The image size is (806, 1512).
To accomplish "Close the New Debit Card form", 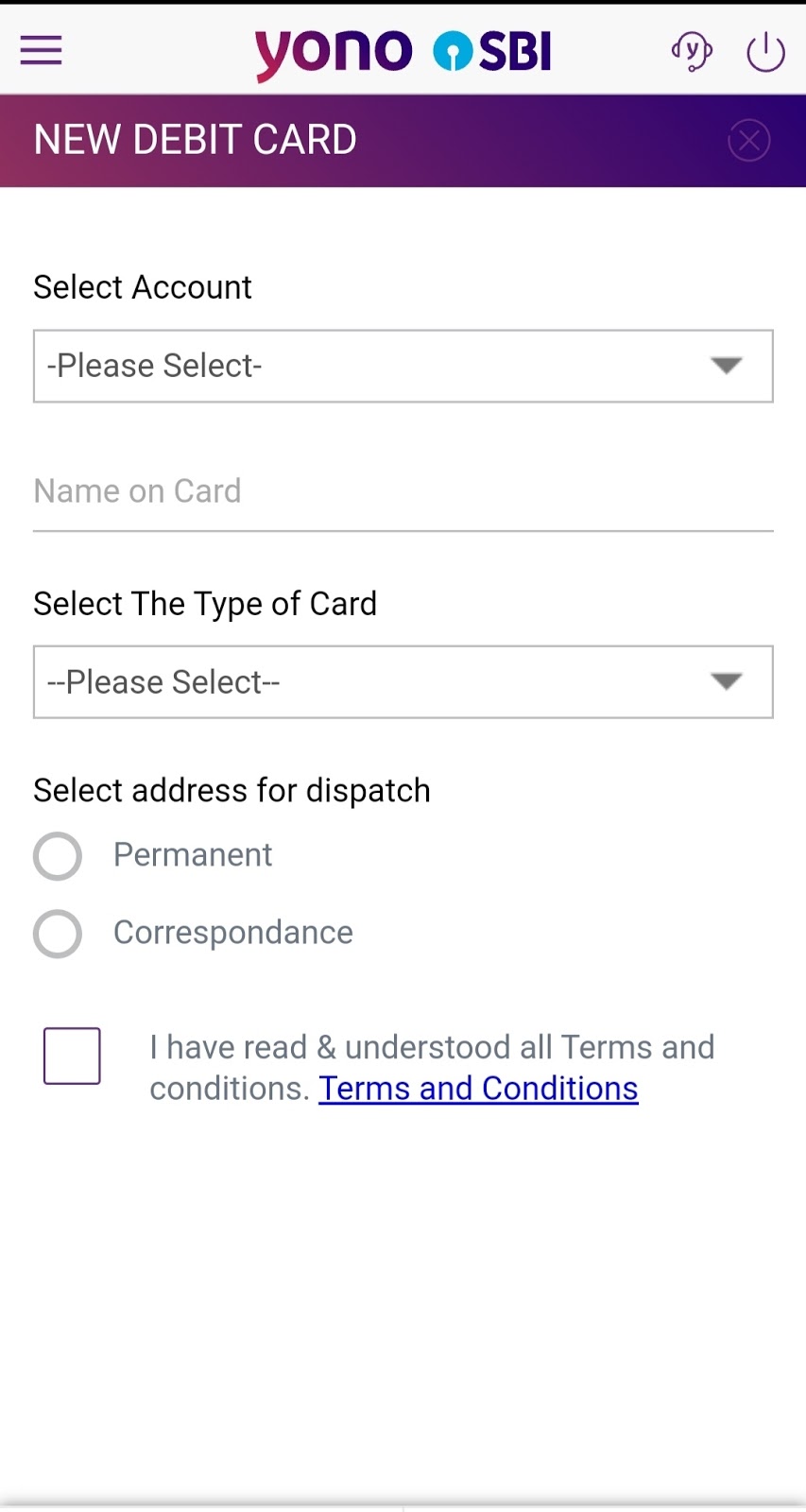I will [x=748, y=141].
